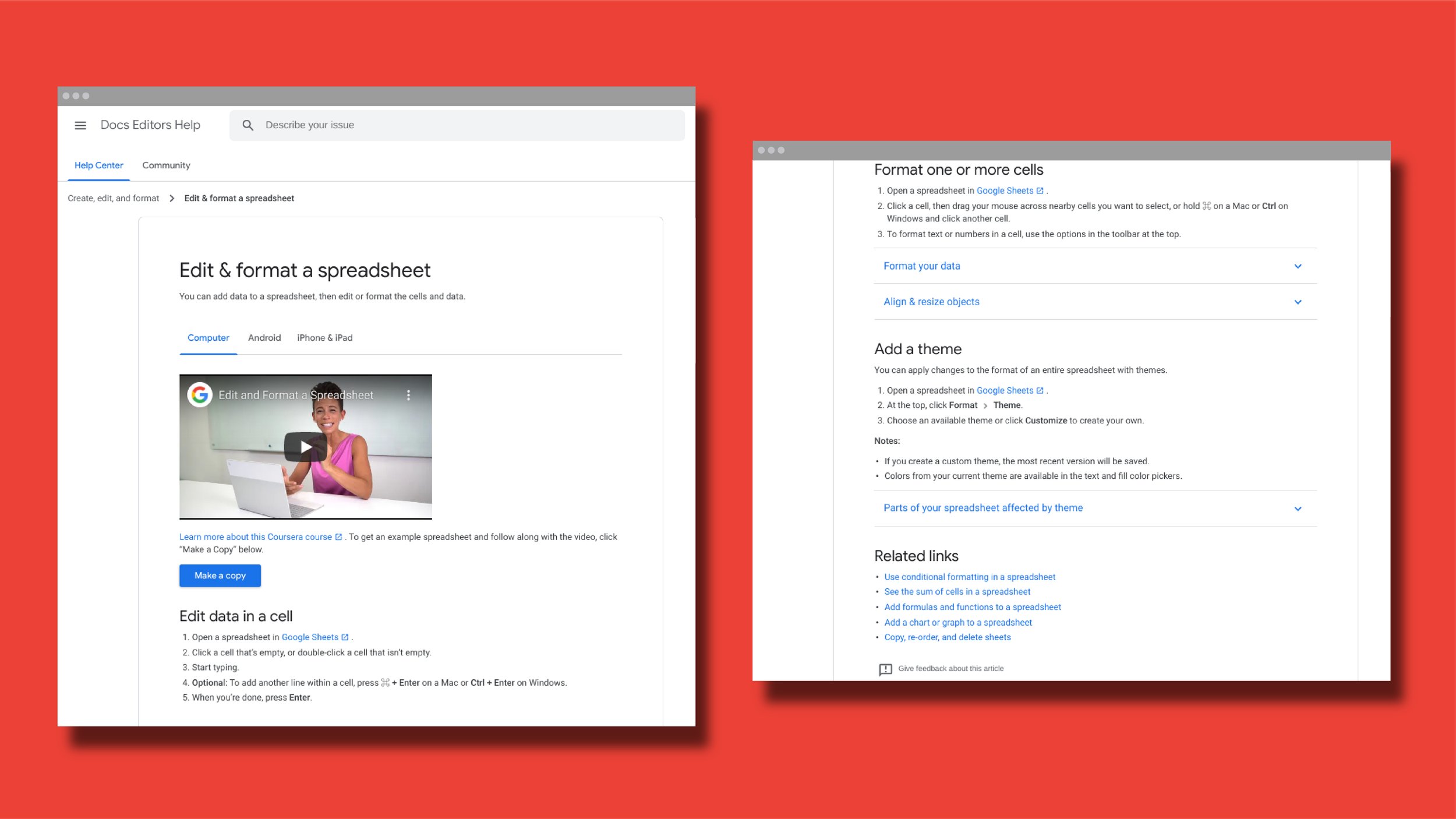The image size is (1456, 819).
Task: Click the Make a copy button
Action: (x=220, y=576)
